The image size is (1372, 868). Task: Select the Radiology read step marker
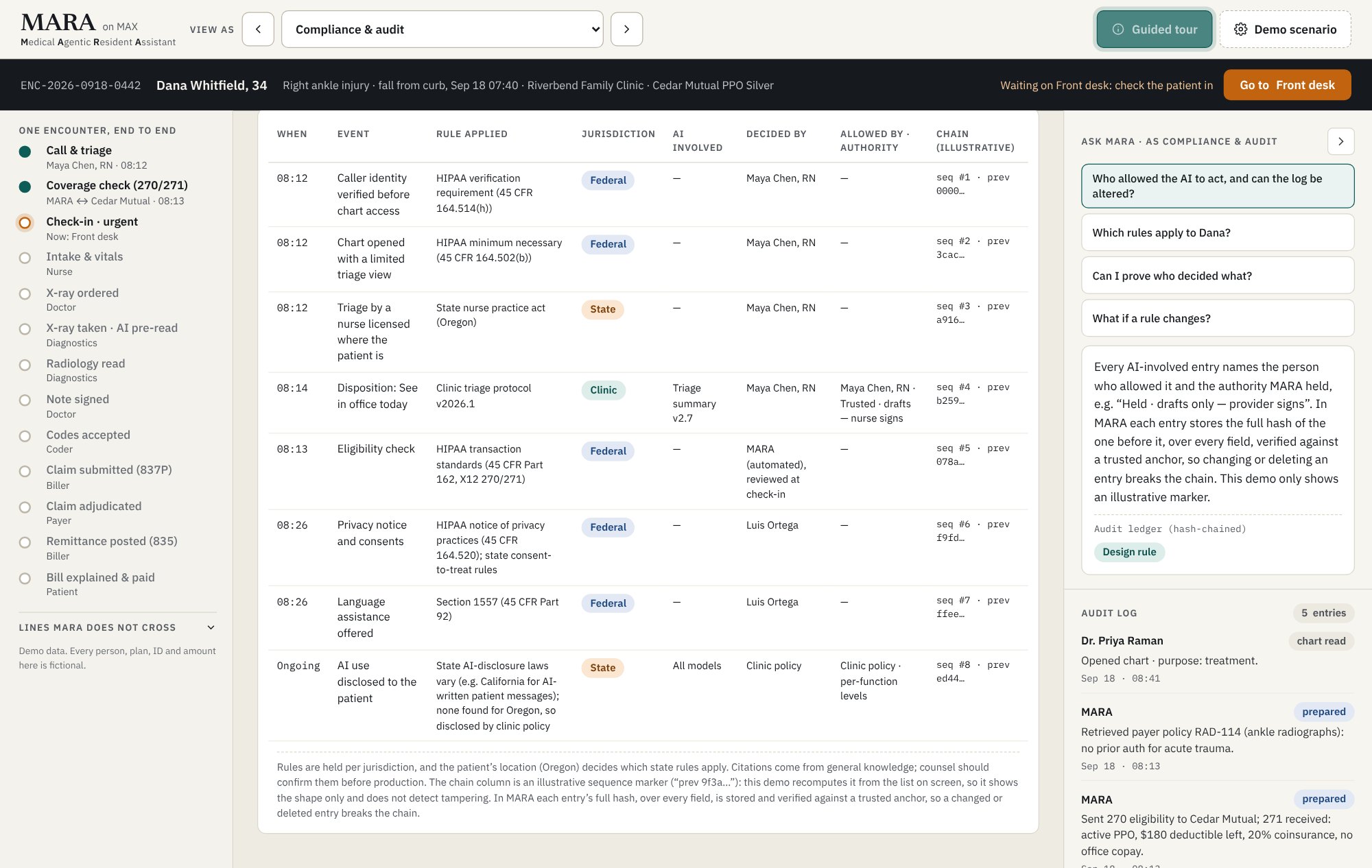pyautogui.click(x=25, y=365)
